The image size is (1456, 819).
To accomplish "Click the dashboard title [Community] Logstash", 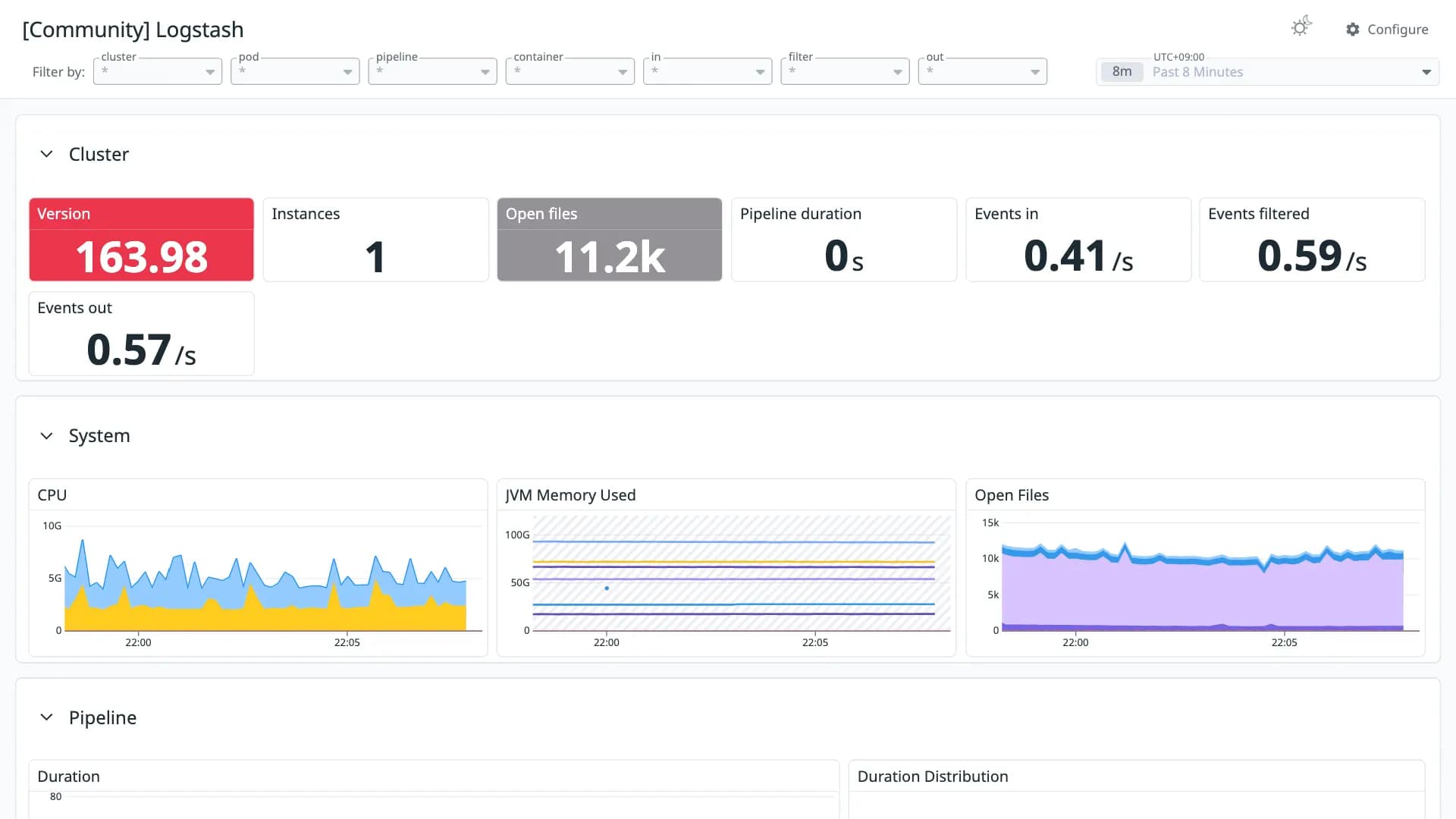I will 133,30.
